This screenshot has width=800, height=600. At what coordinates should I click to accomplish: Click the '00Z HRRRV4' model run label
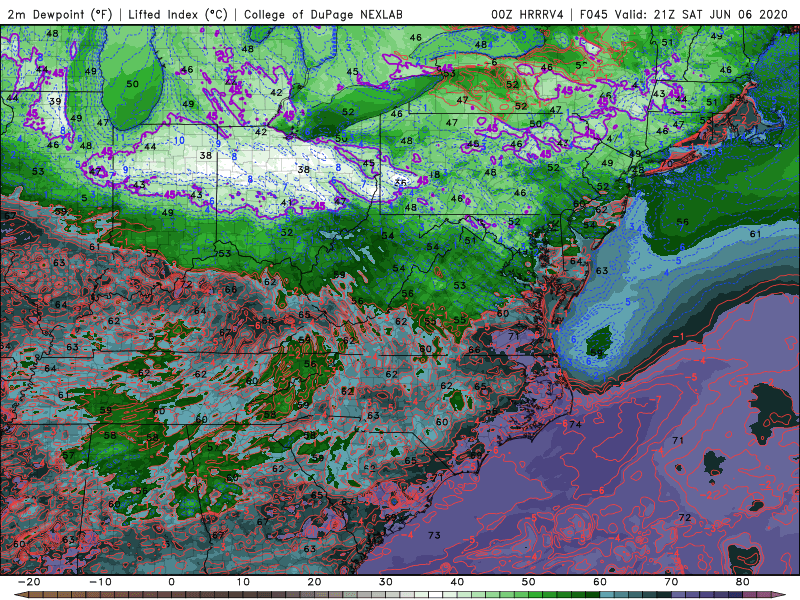click(528, 14)
